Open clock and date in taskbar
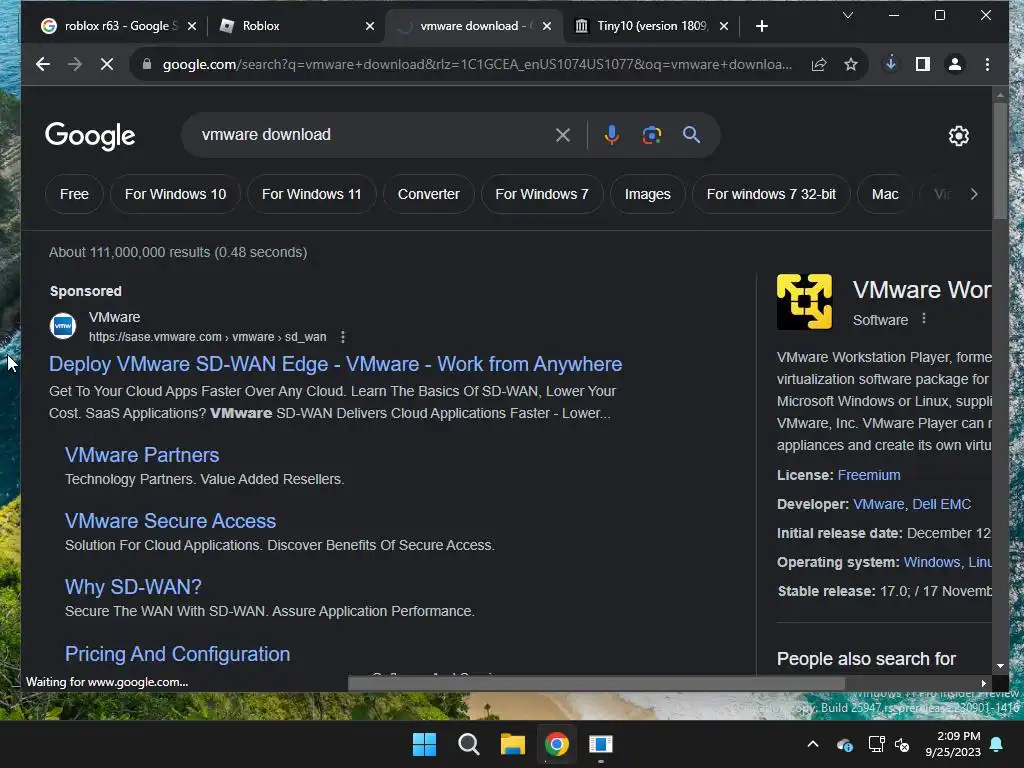1024x768 pixels. [953, 744]
